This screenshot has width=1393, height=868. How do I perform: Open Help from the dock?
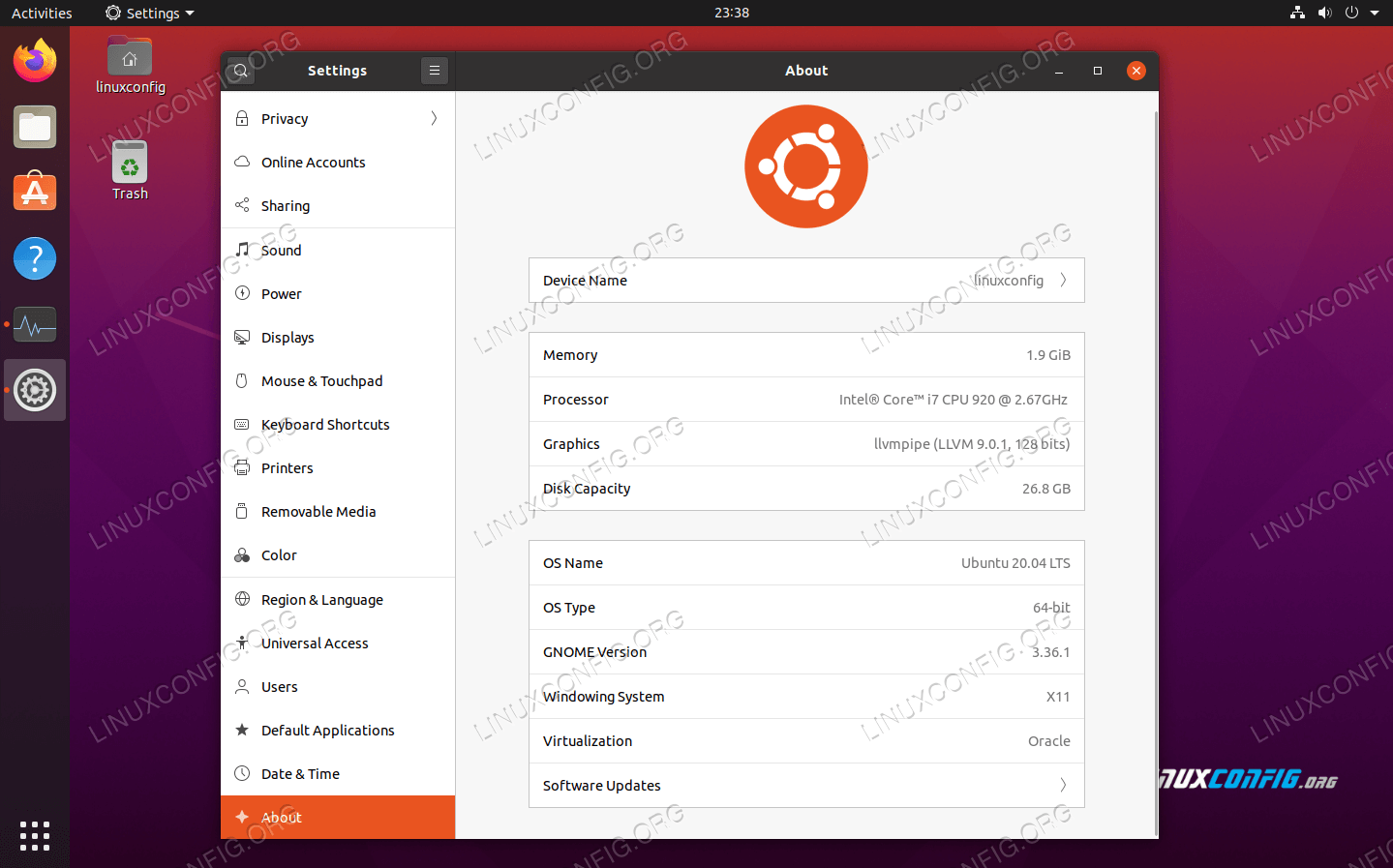[35, 258]
